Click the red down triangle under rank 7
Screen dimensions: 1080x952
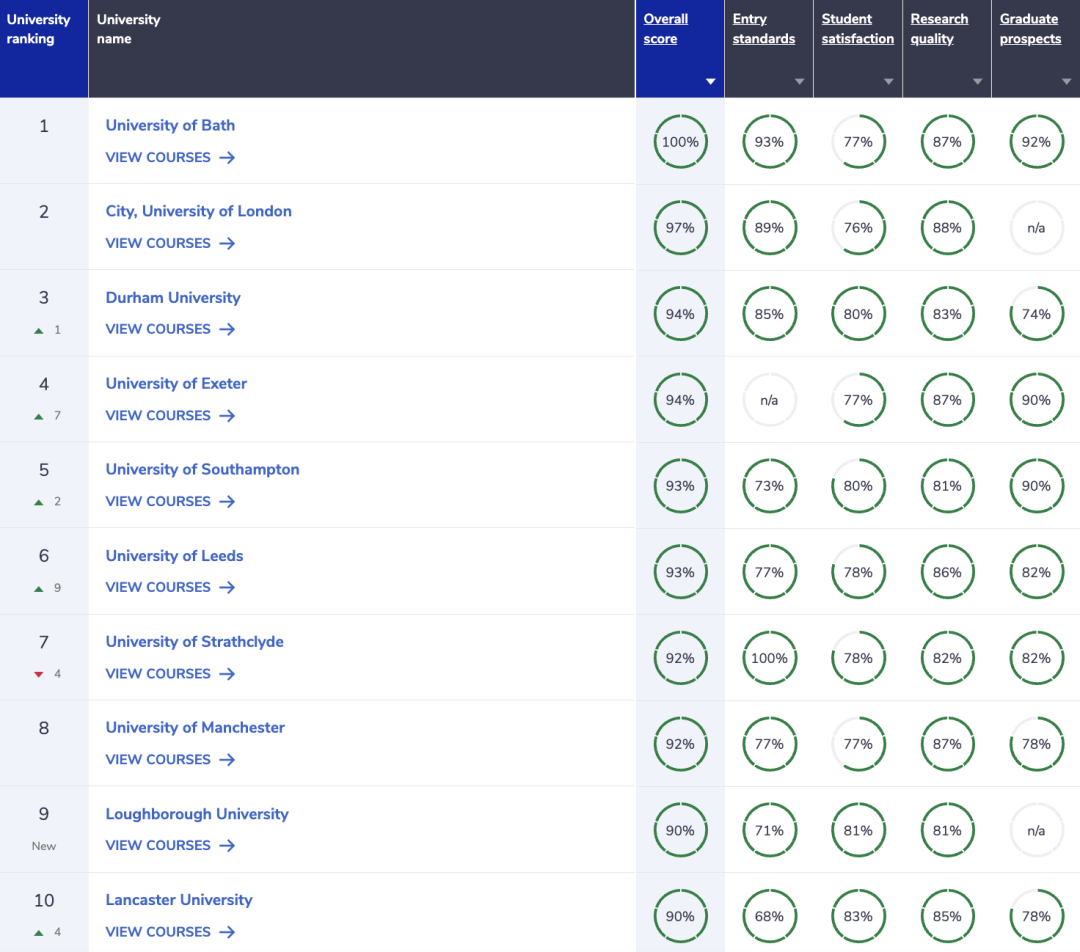click(x=39, y=674)
